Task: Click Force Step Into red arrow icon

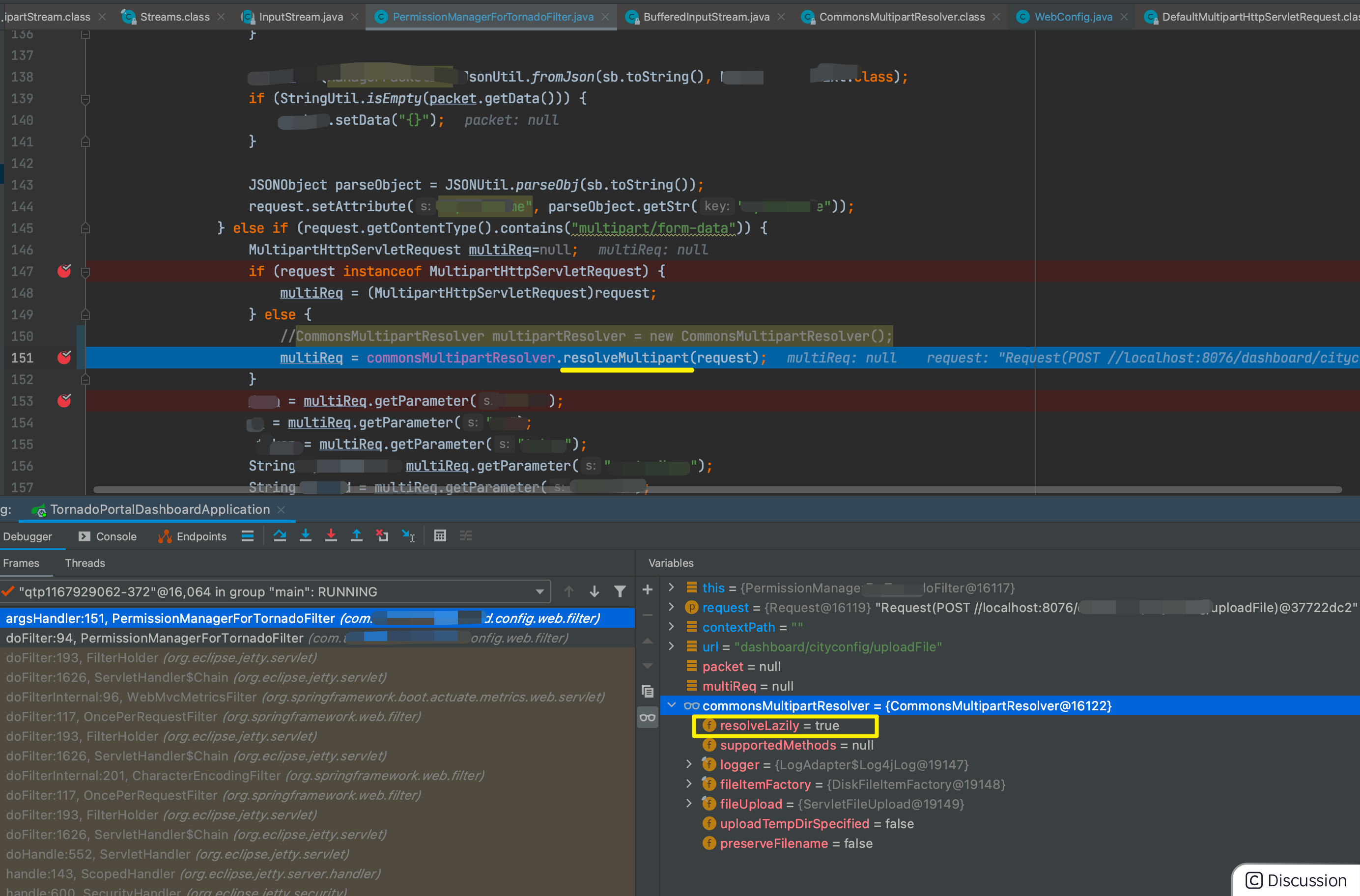Action: 331,536
